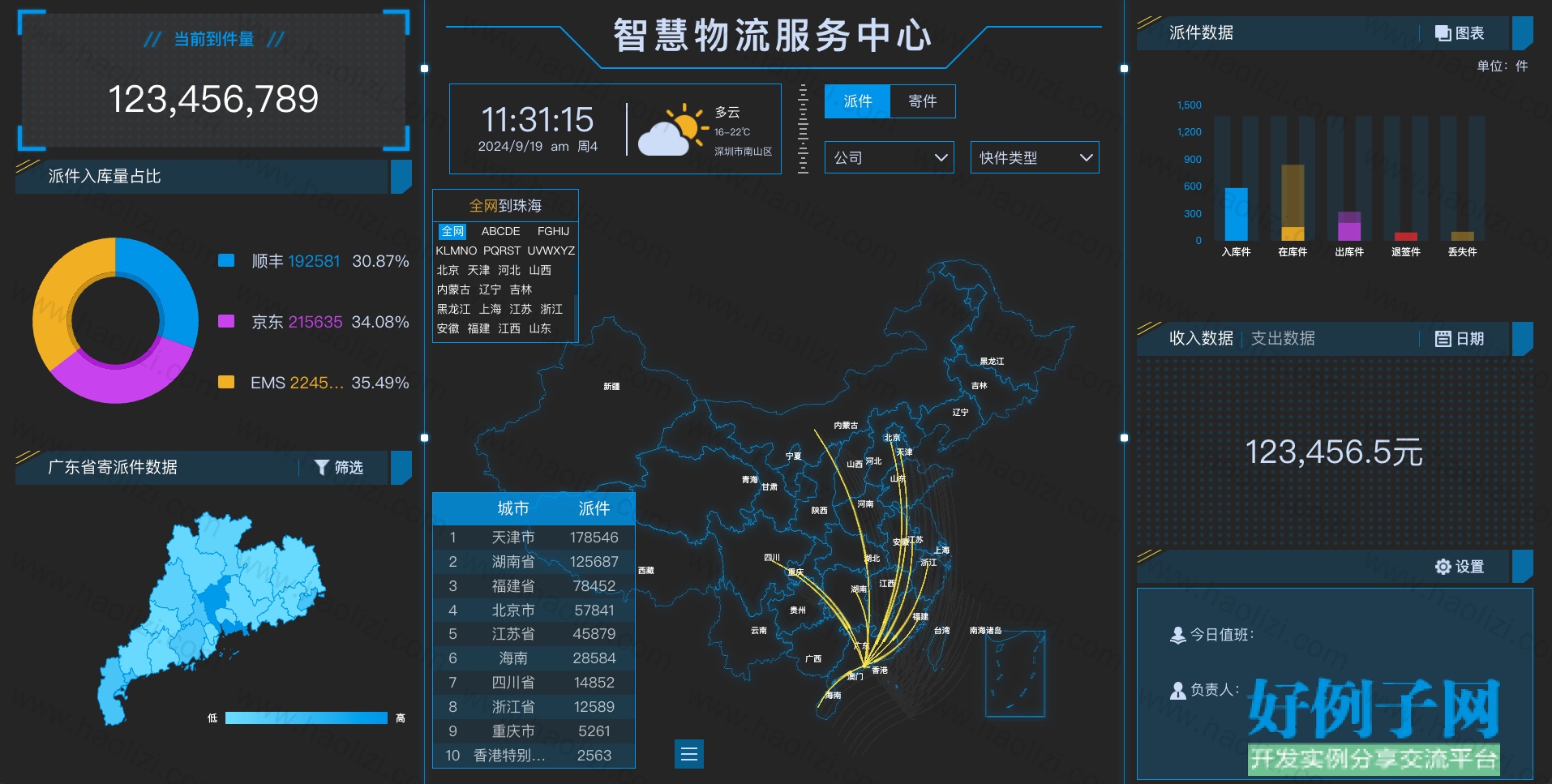
Task: Select 黑龙江 in province list
Action: point(453,310)
